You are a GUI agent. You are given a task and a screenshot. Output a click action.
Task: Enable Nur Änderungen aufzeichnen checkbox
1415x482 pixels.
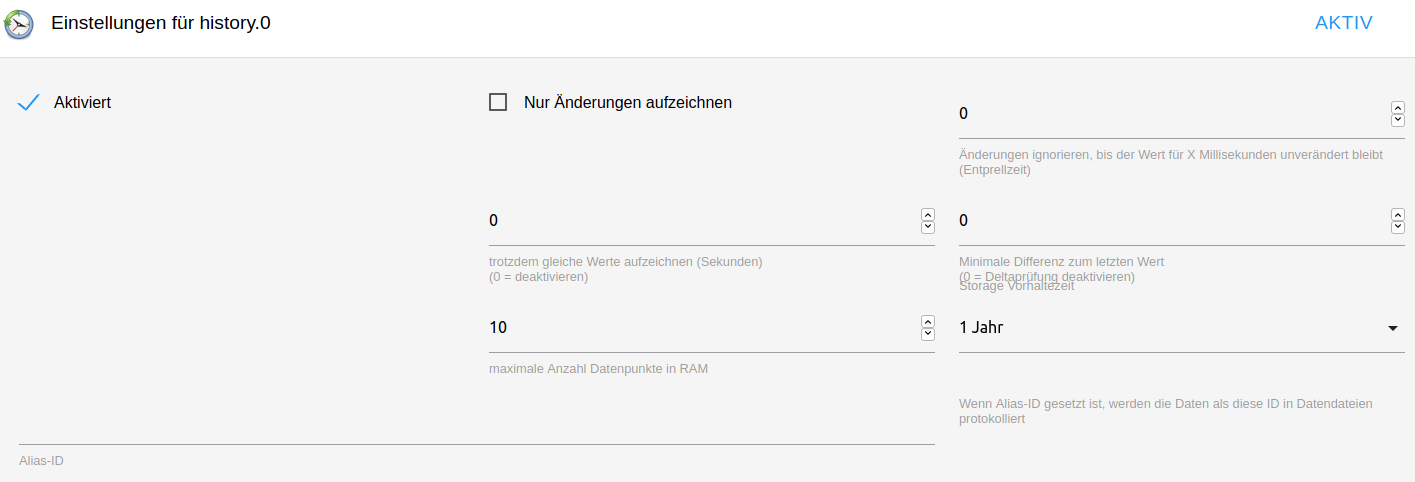tap(498, 102)
